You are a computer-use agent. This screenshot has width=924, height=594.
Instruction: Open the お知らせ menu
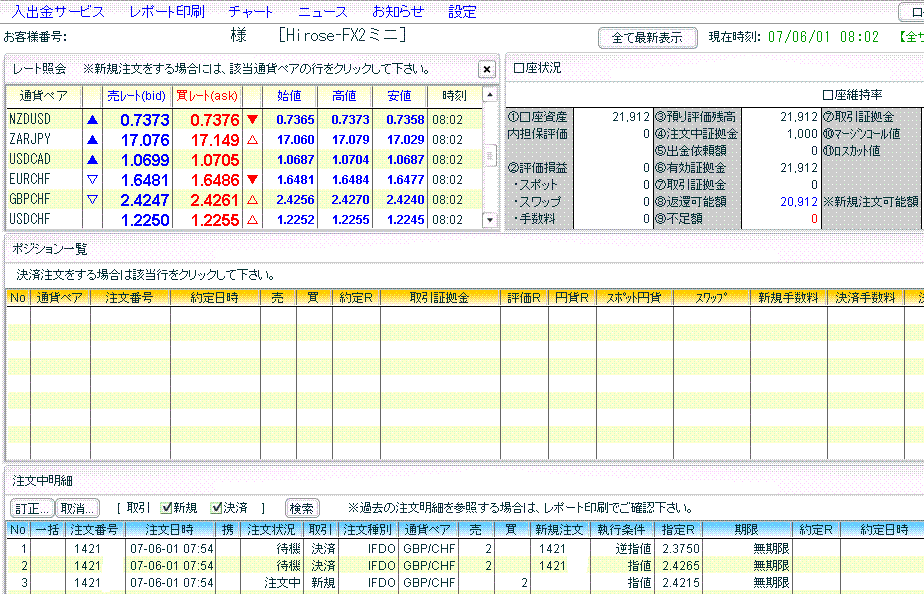click(398, 11)
